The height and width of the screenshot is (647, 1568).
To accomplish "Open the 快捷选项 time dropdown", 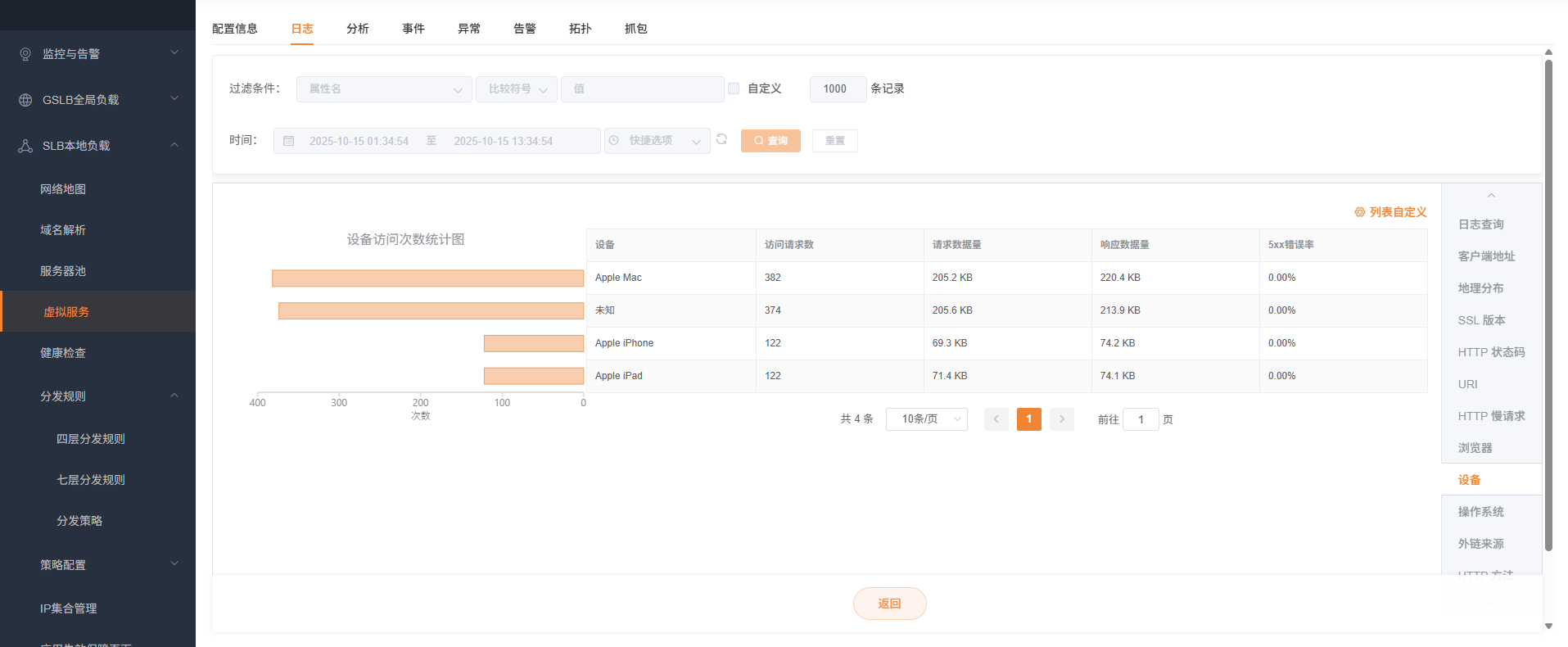I will [657, 141].
